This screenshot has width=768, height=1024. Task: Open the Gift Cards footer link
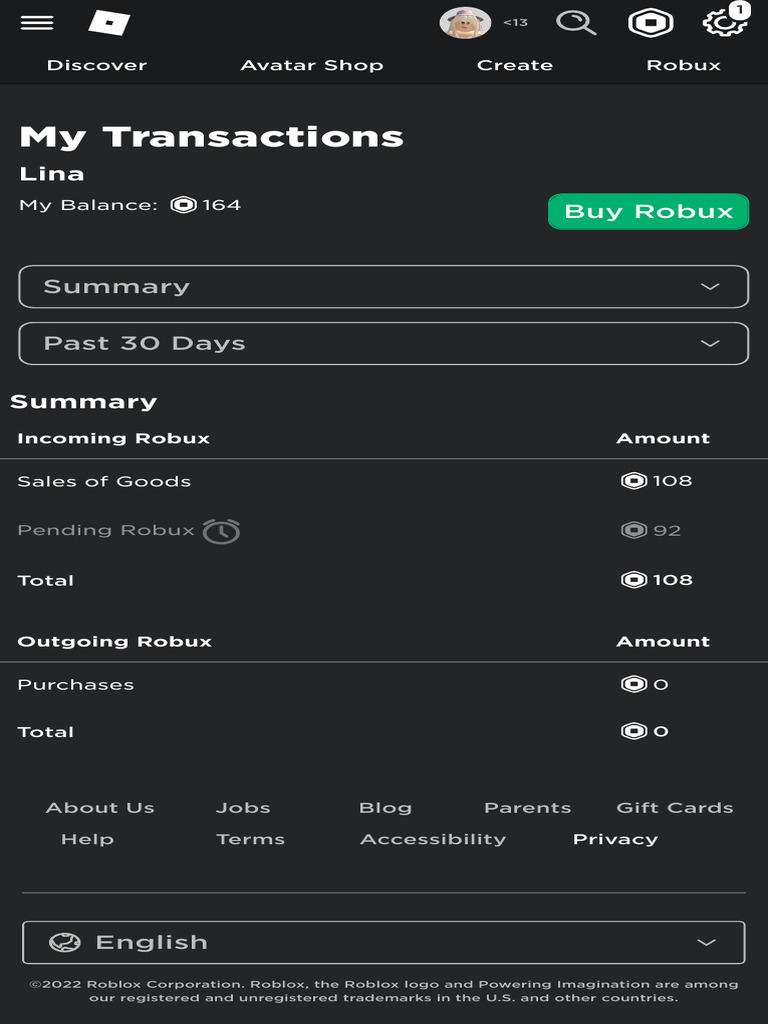675,808
